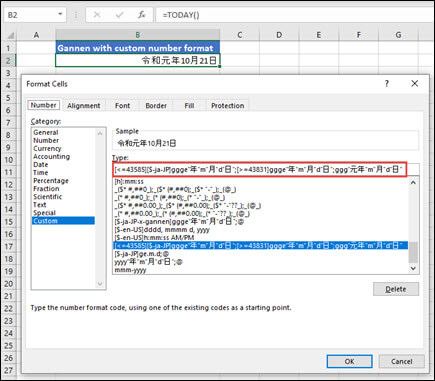Viewport: 435px width, 381px height.
Task: Switch to the Number tab
Action: 43,105
